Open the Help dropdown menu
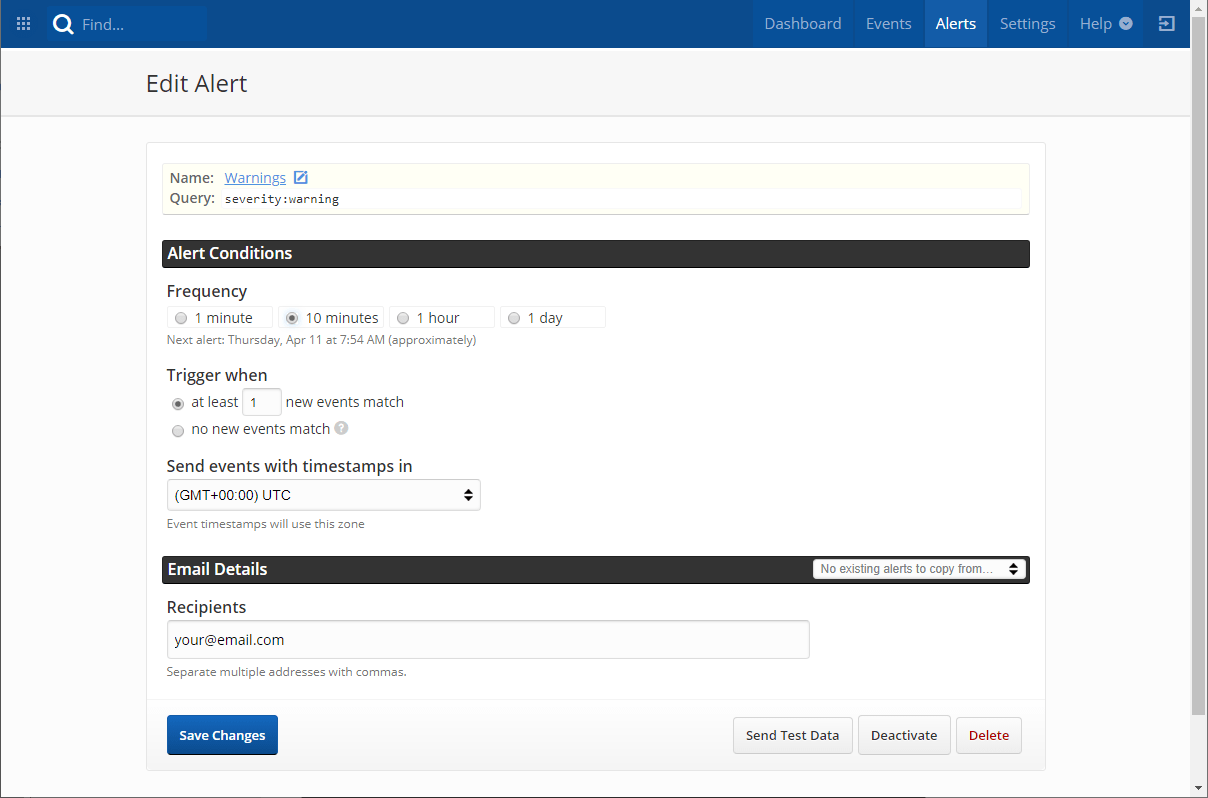Image resolution: width=1208 pixels, height=798 pixels. click(x=1105, y=24)
